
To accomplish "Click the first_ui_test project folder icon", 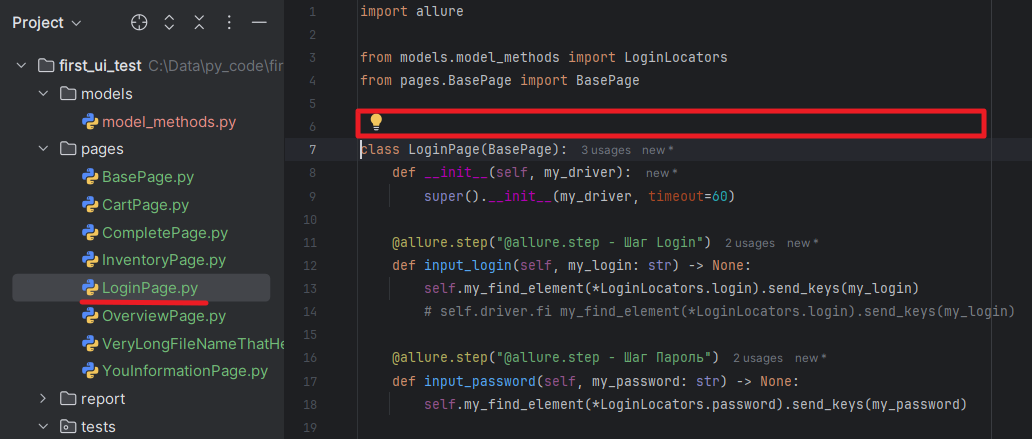I will 45,66.
